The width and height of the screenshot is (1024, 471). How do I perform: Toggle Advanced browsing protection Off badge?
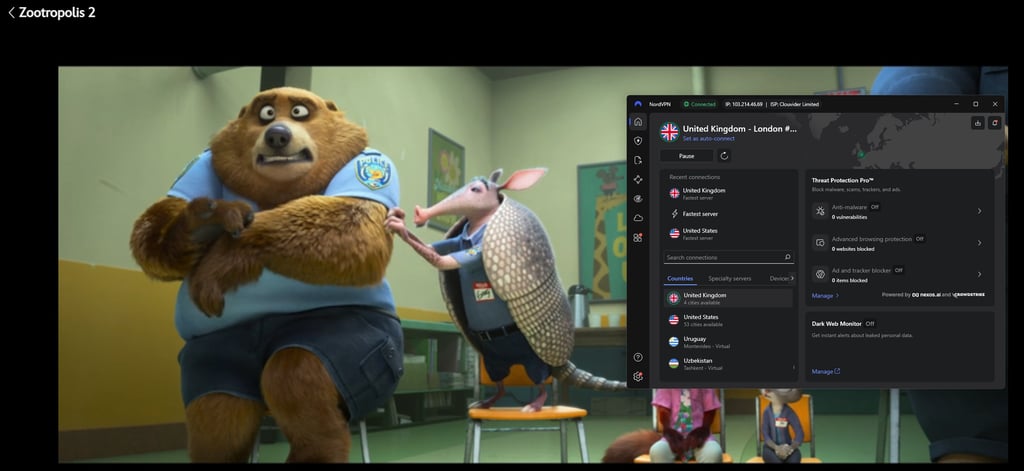(x=920, y=239)
